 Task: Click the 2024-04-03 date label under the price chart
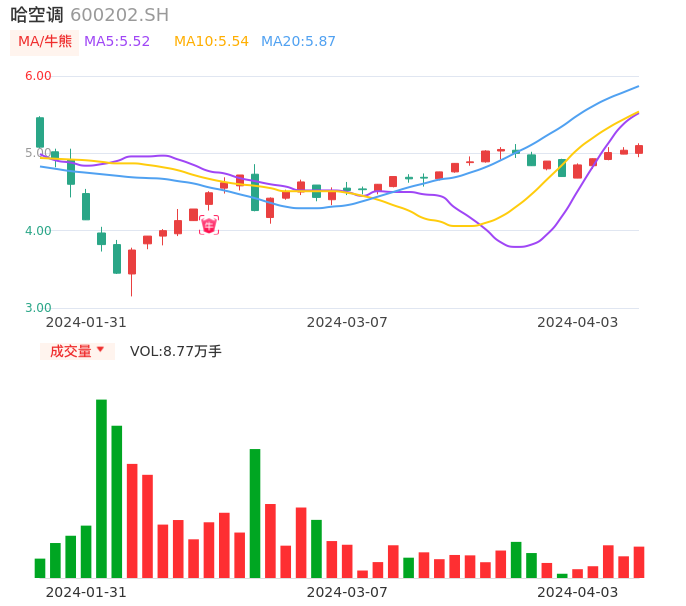pos(577,322)
